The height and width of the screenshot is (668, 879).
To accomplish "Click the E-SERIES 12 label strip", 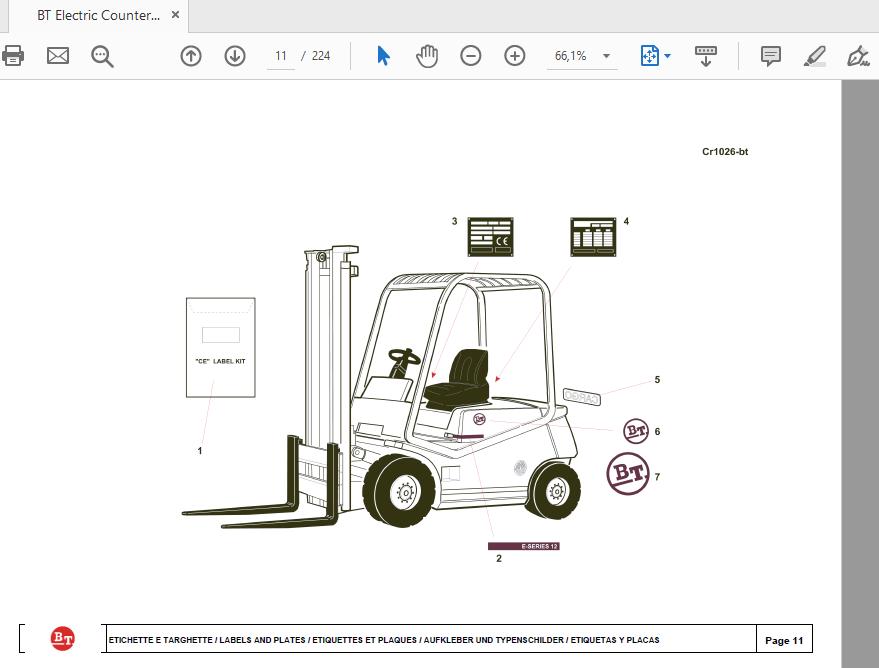I will point(524,546).
